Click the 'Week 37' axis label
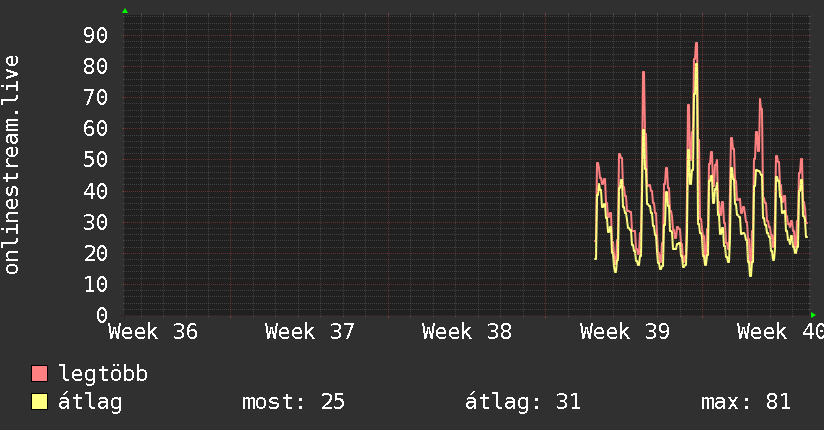Viewport: 824px width, 430px height. [x=310, y=332]
